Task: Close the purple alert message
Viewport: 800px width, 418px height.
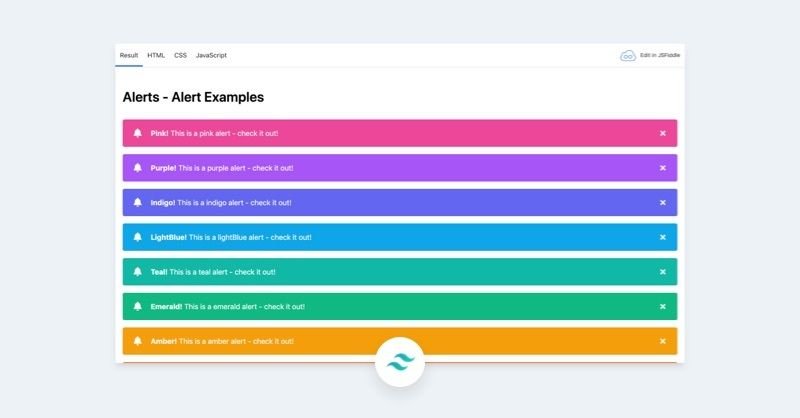Action: click(x=663, y=168)
